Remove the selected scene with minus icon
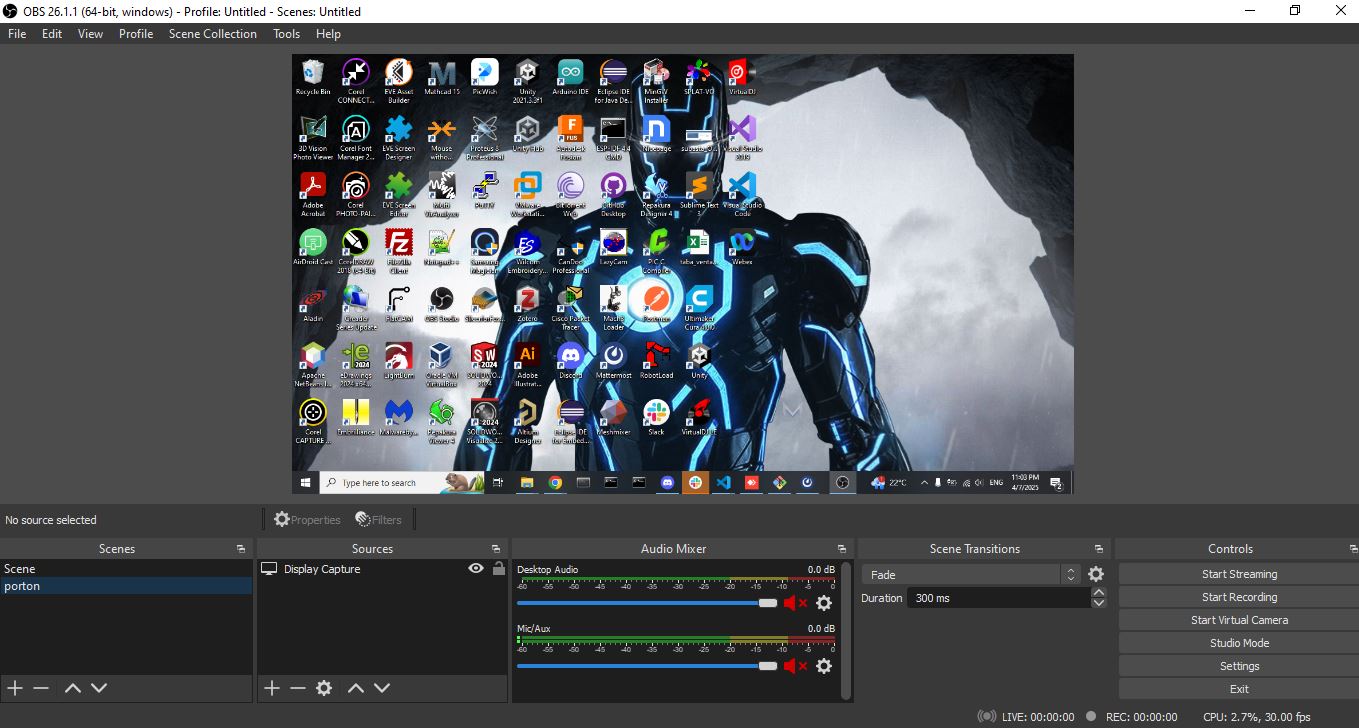The width and height of the screenshot is (1359, 728). click(x=41, y=688)
